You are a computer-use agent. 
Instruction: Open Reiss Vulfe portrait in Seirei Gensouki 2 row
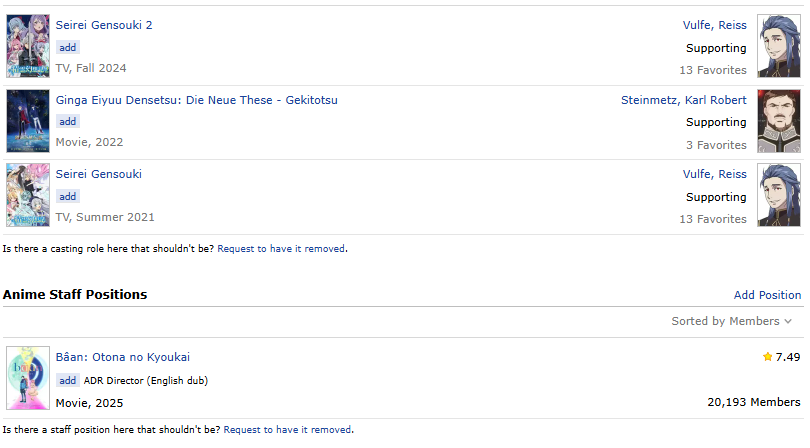tap(778, 46)
